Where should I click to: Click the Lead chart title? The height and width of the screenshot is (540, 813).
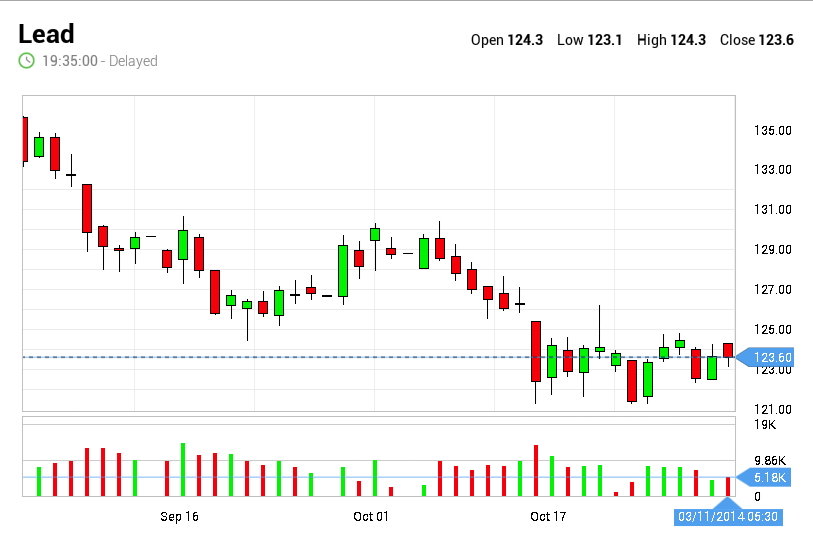(47, 34)
